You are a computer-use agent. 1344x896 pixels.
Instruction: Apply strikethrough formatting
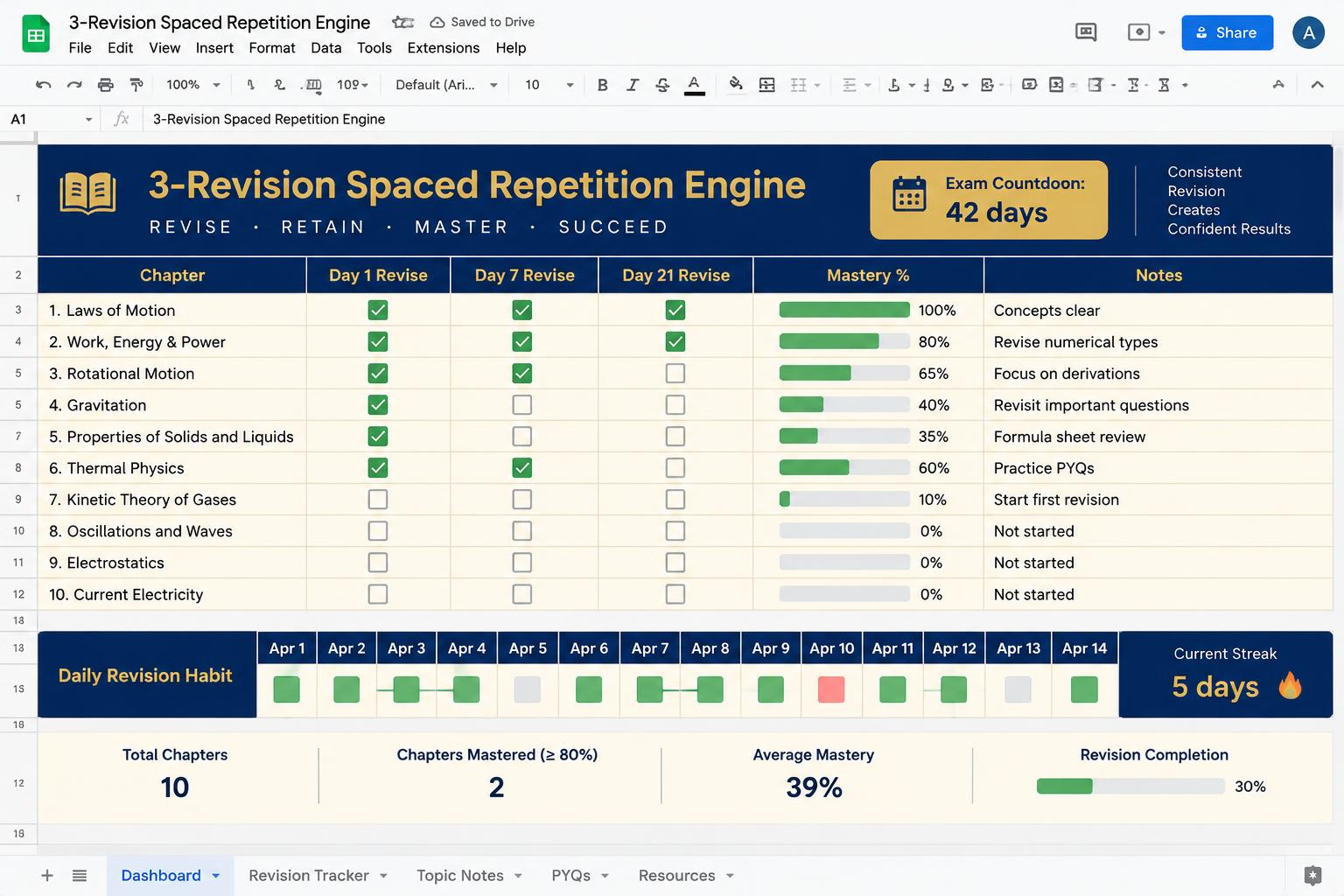662,85
